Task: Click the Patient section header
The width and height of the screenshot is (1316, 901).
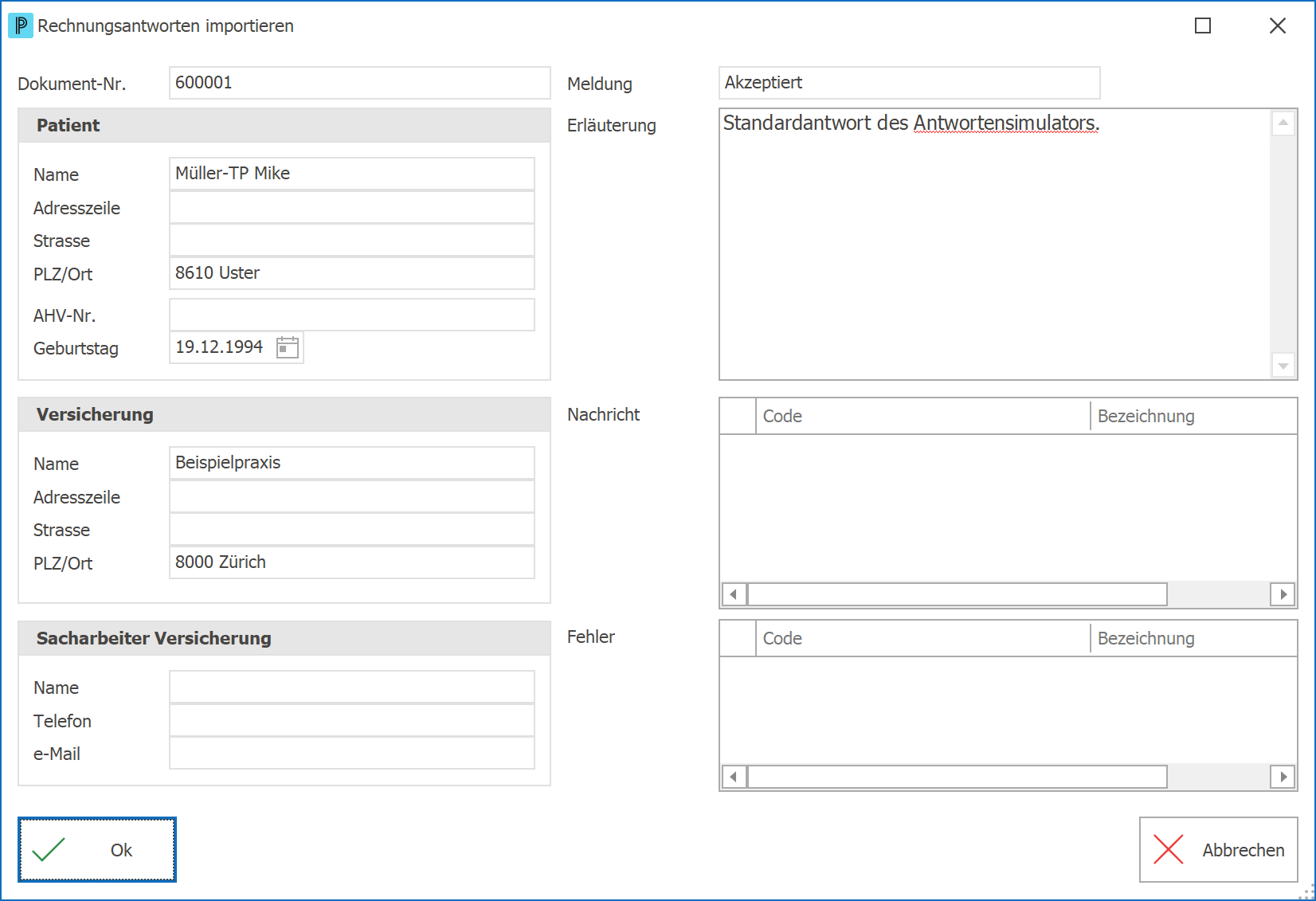Action: [x=284, y=125]
